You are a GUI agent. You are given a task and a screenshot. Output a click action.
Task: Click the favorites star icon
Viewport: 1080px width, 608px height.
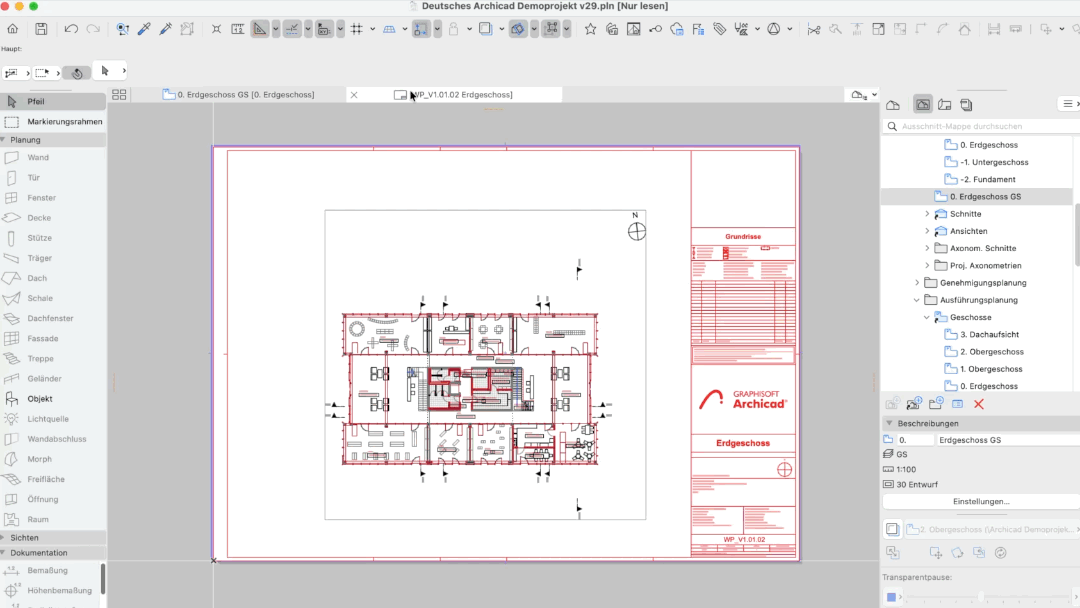[590, 29]
